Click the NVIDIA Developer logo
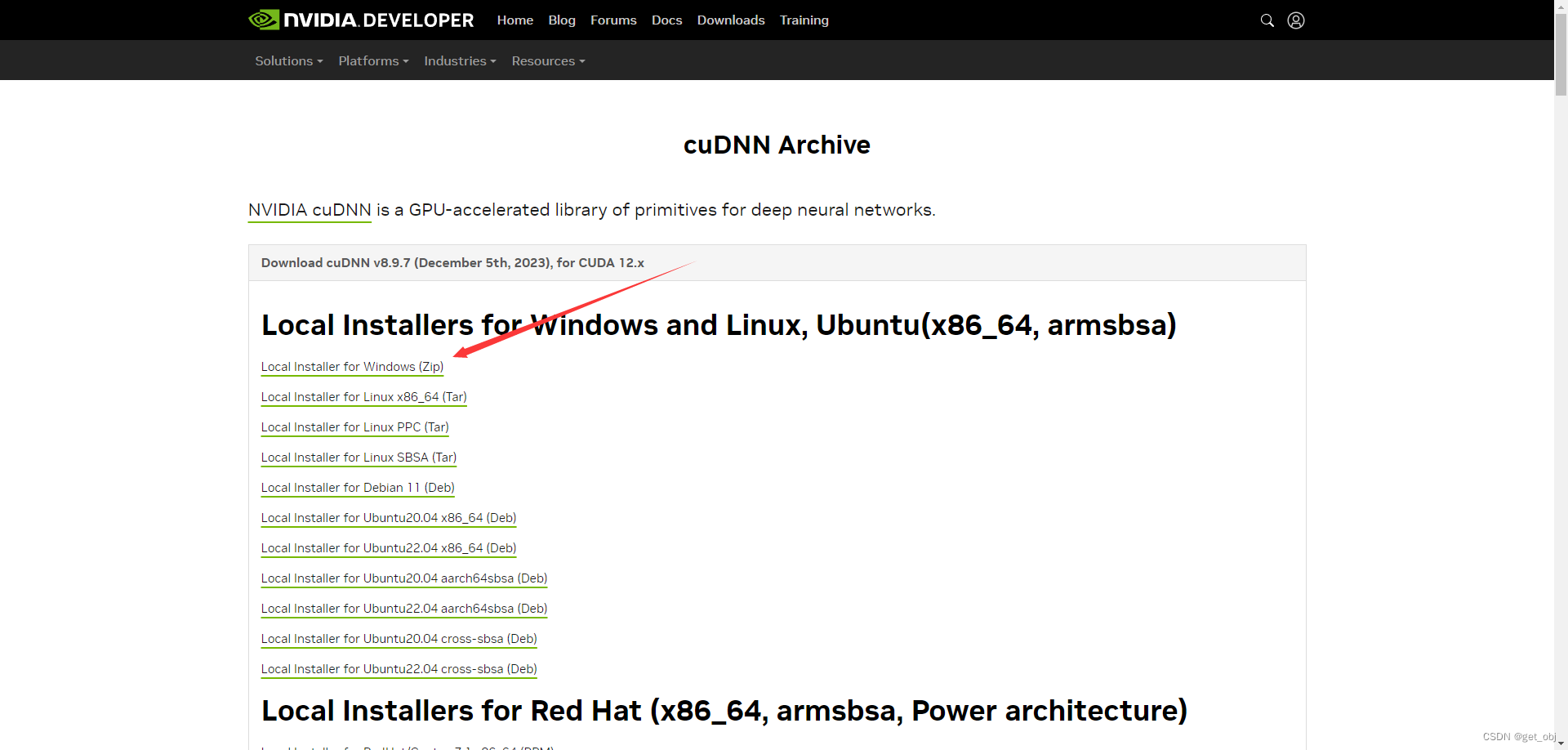Screen dimensions: 1568x750 [x=361, y=20]
